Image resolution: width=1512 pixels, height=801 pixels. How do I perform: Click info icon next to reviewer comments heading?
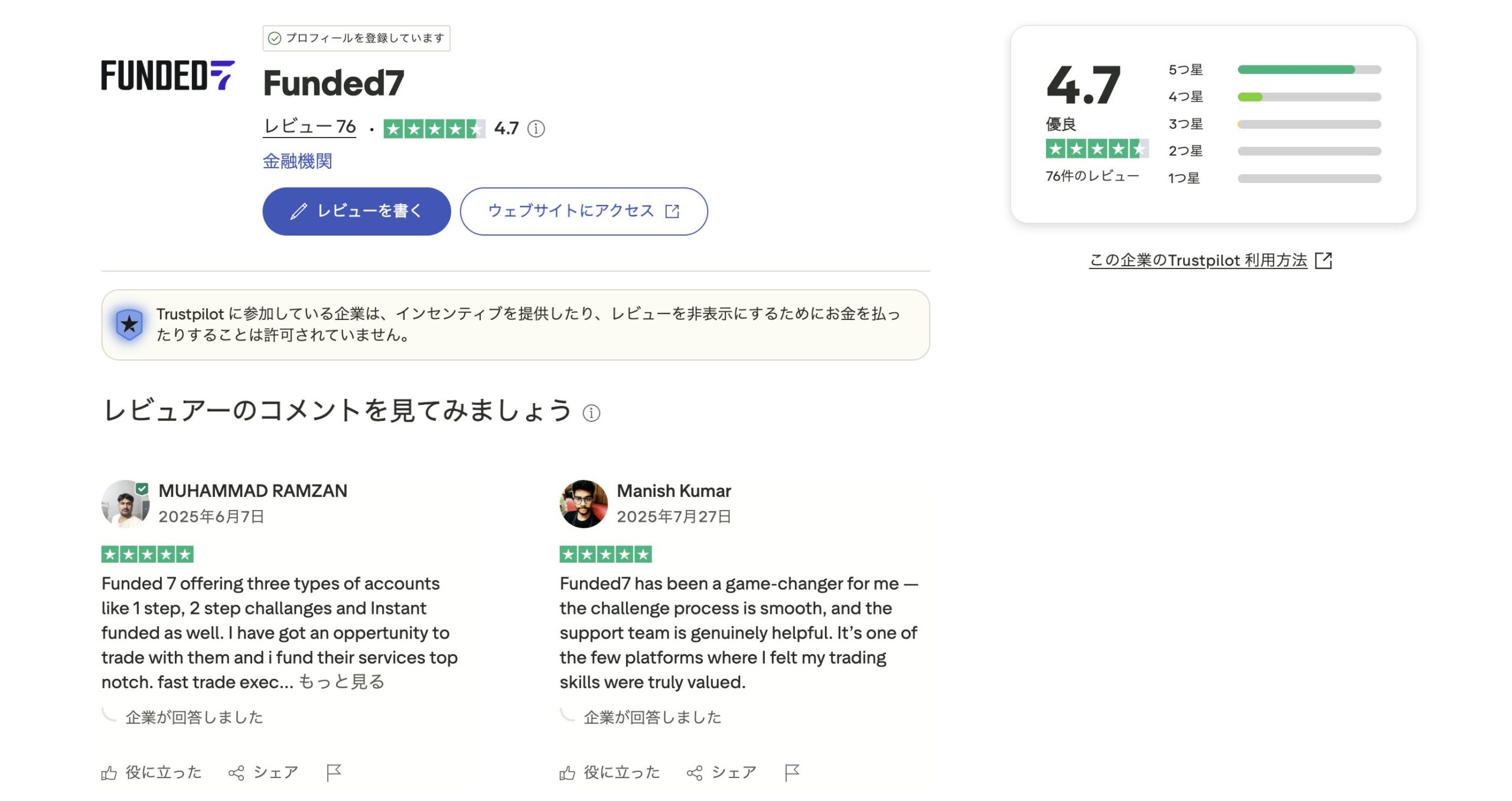(x=591, y=413)
